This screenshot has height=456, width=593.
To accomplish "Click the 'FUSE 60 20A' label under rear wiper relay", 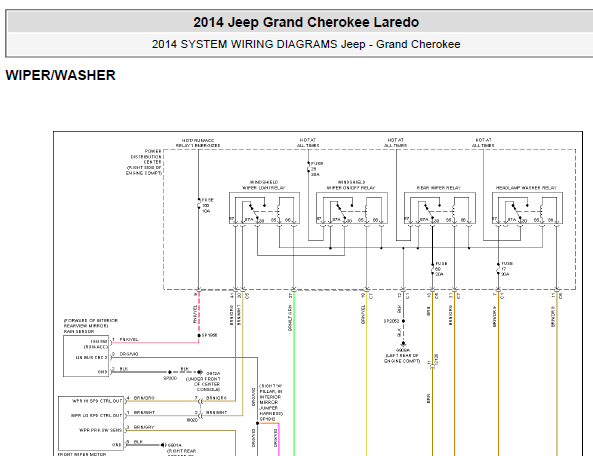I will 441,268.
